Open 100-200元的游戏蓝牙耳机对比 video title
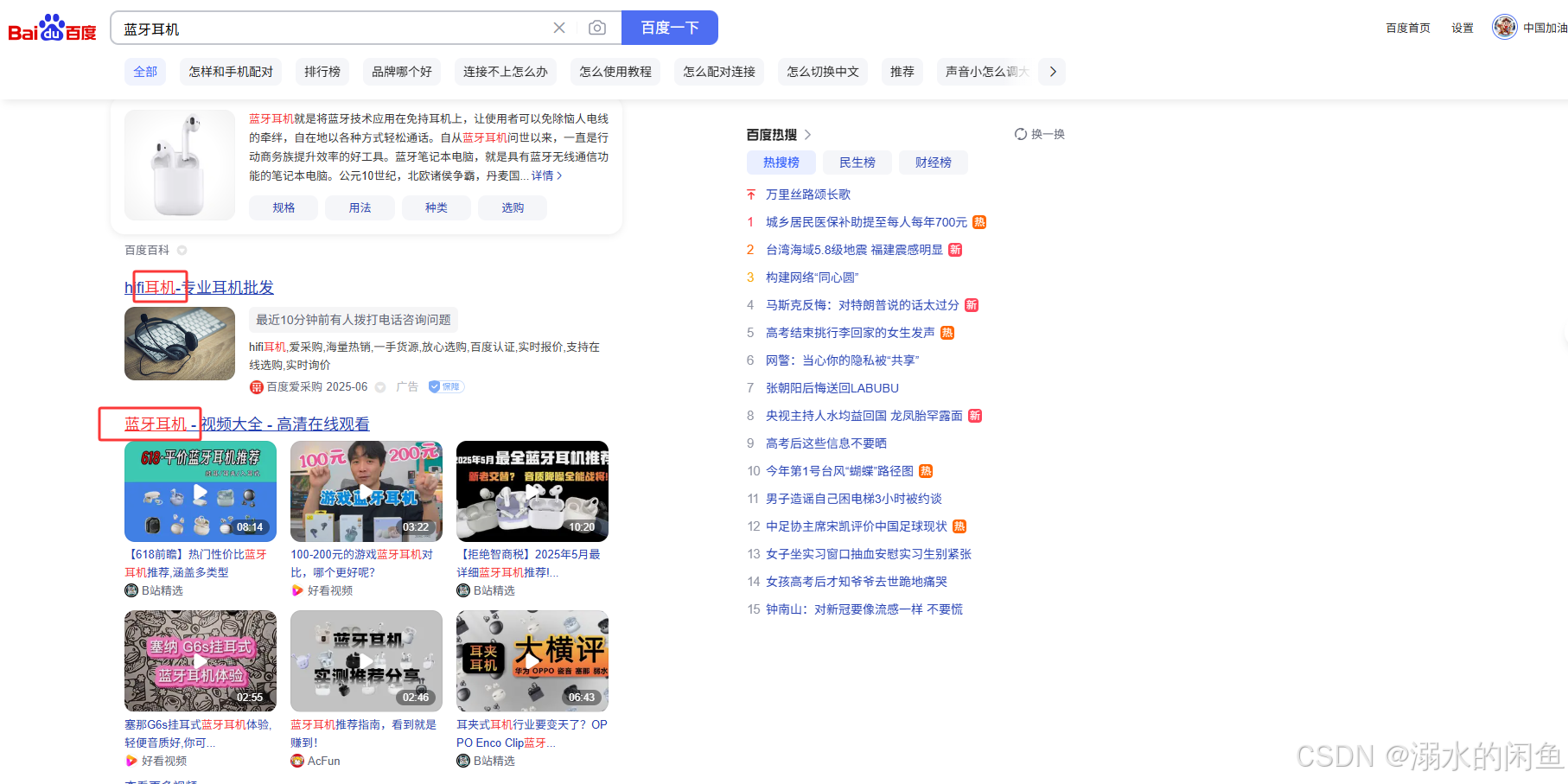This screenshot has width=1568, height=784. [362, 564]
